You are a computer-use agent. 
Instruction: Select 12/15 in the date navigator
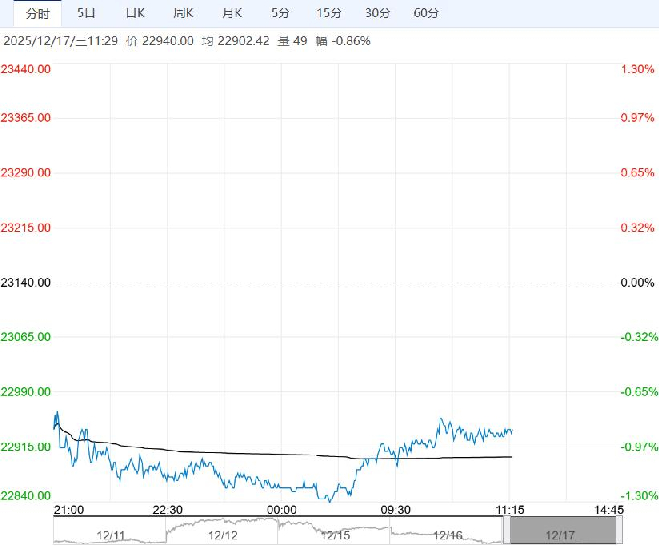coord(337,535)
